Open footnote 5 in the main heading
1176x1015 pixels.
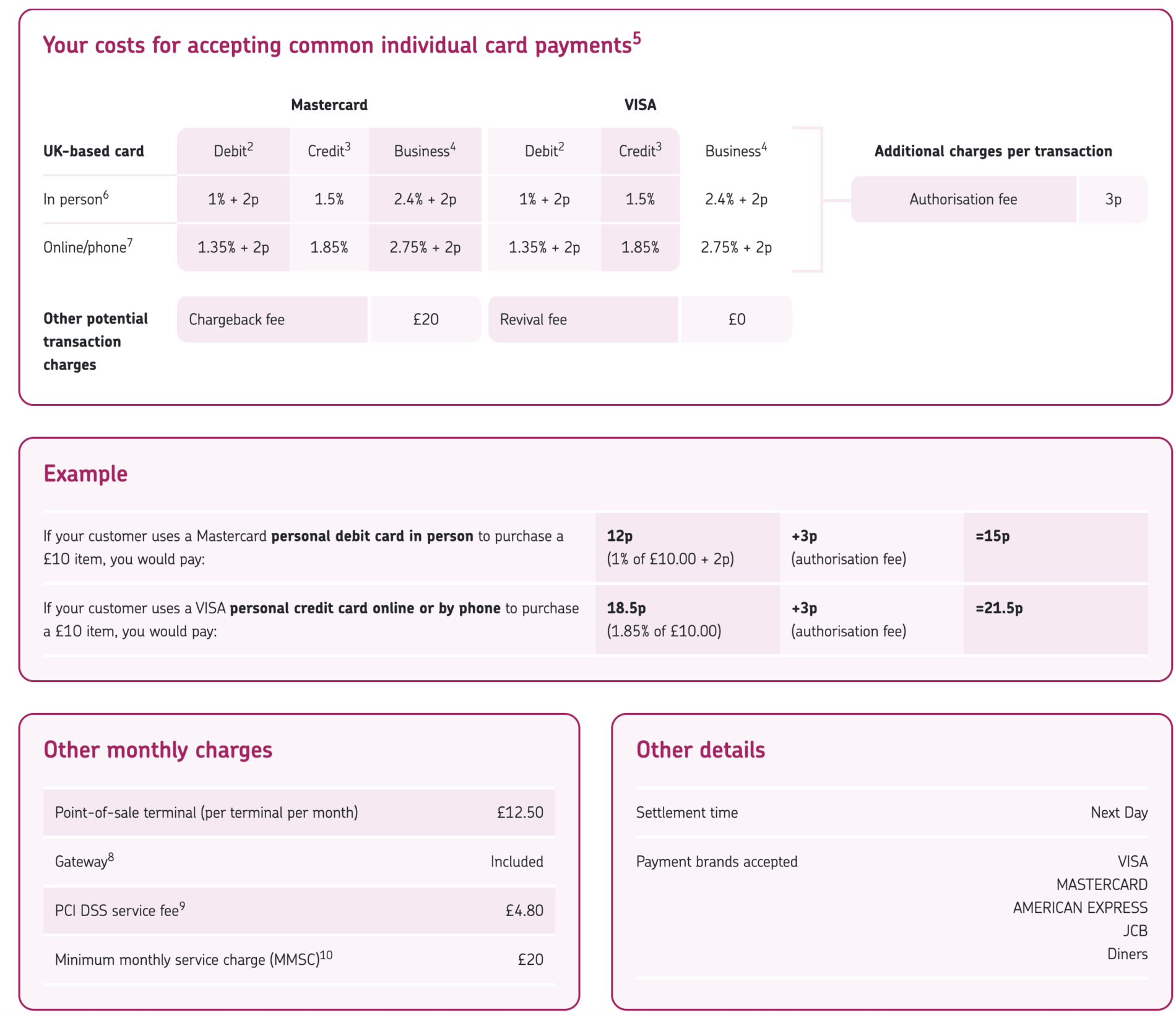(637, 38)
